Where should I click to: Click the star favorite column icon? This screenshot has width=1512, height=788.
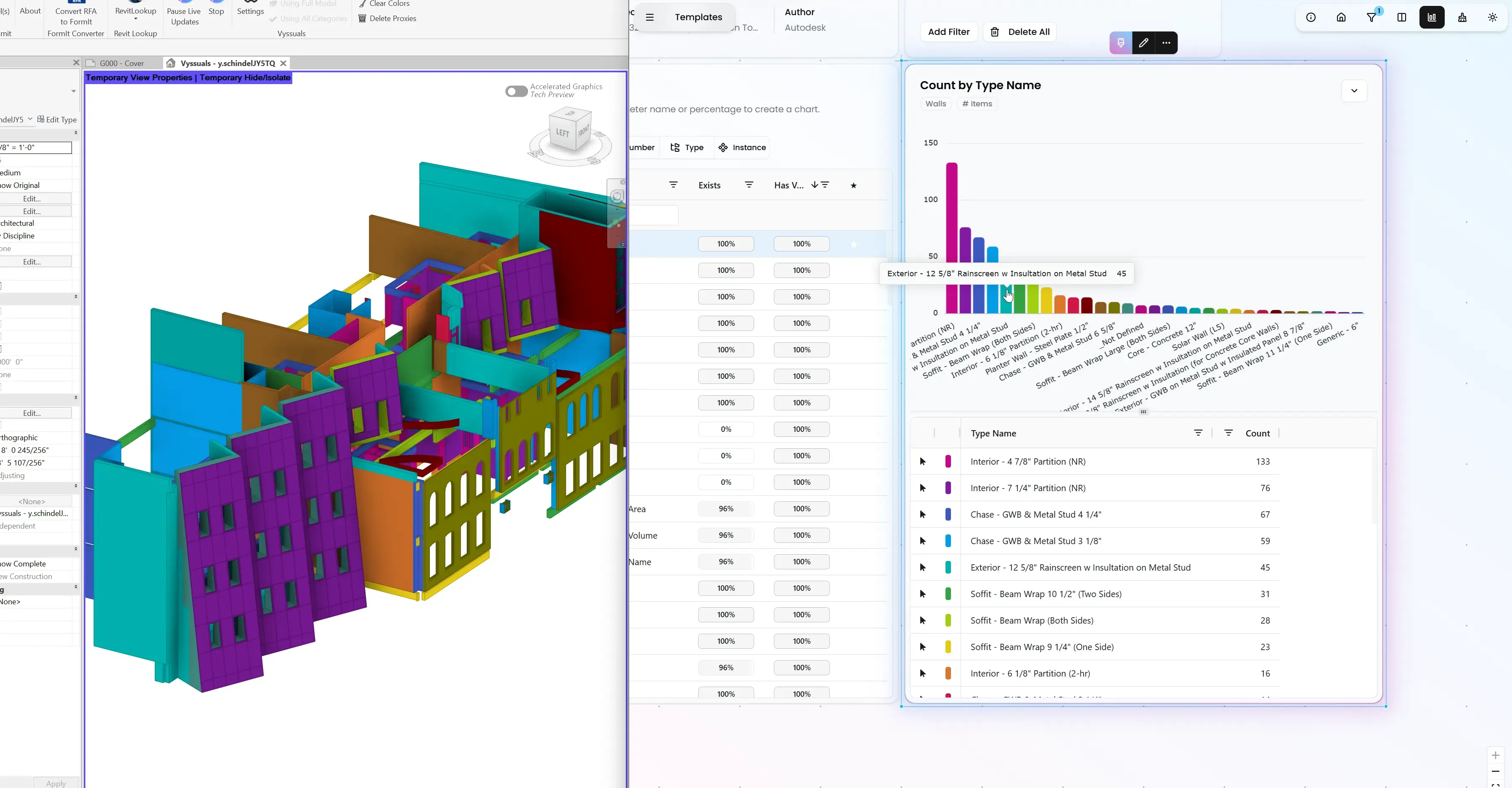click(853, 185)
